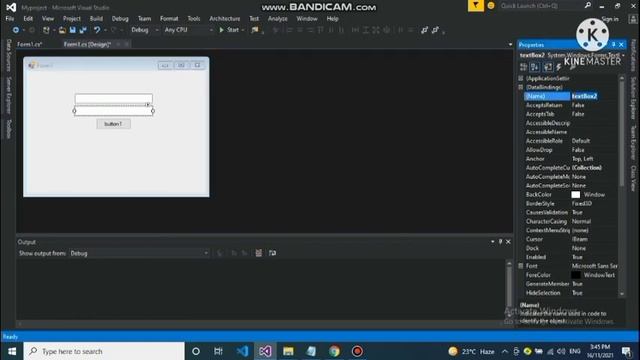
Task: Click the (Name) value textBox2 field
Action: click(x=594, y=96)
